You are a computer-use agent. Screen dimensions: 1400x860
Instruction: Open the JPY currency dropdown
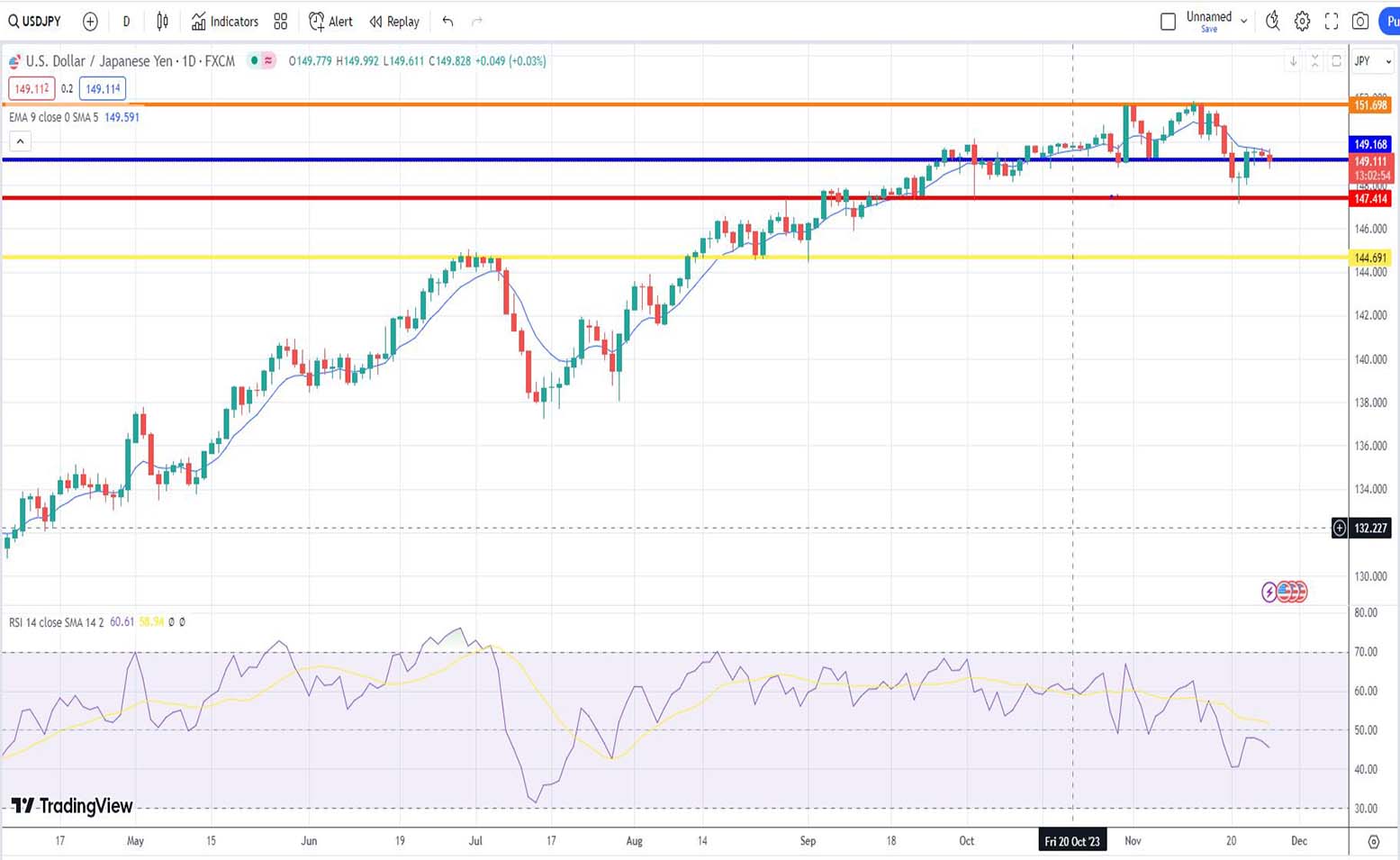[x=1372, y=61]
